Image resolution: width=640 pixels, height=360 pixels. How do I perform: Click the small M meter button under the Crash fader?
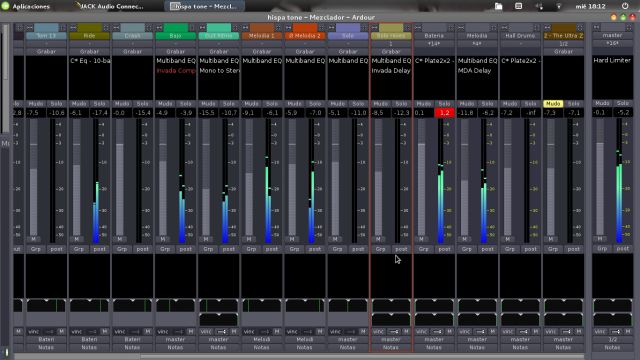pyautogui.click(x=120, y=239)
